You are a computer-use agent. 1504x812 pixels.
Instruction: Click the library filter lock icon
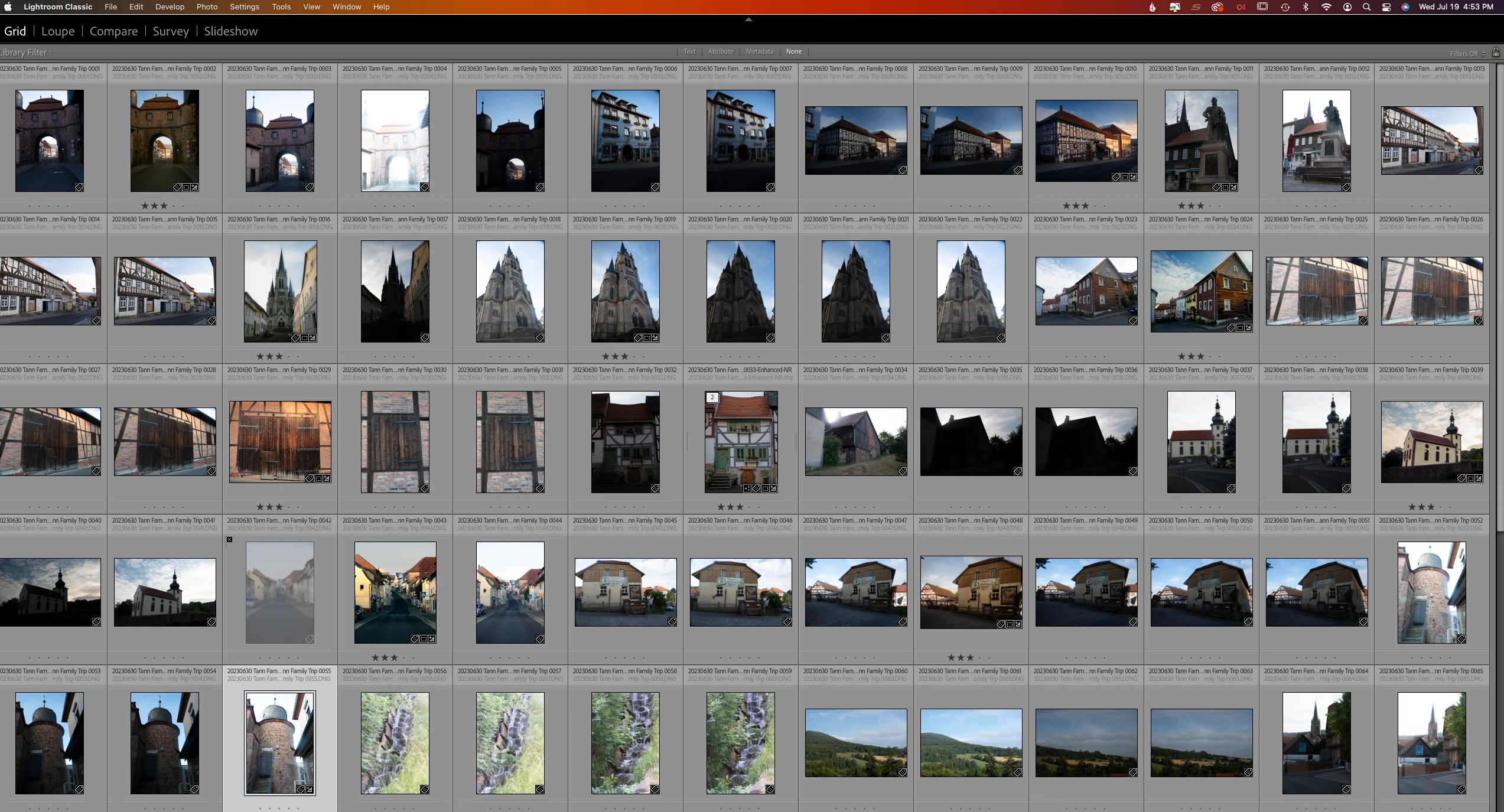pos(1496,53)
